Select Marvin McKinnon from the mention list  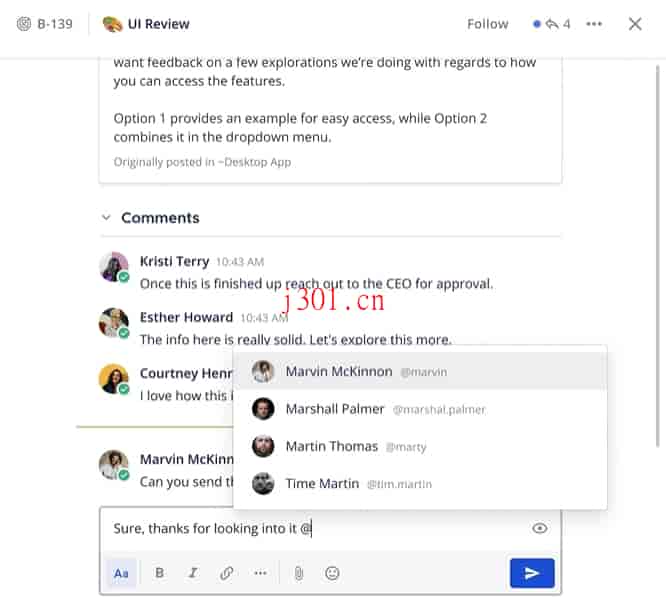click(420, 371)
